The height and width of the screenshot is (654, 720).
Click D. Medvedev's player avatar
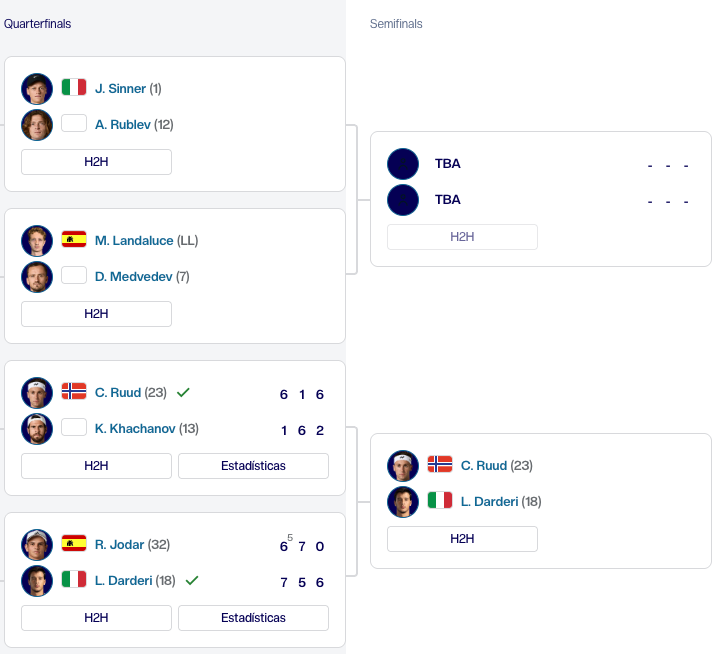click(37, 277)
